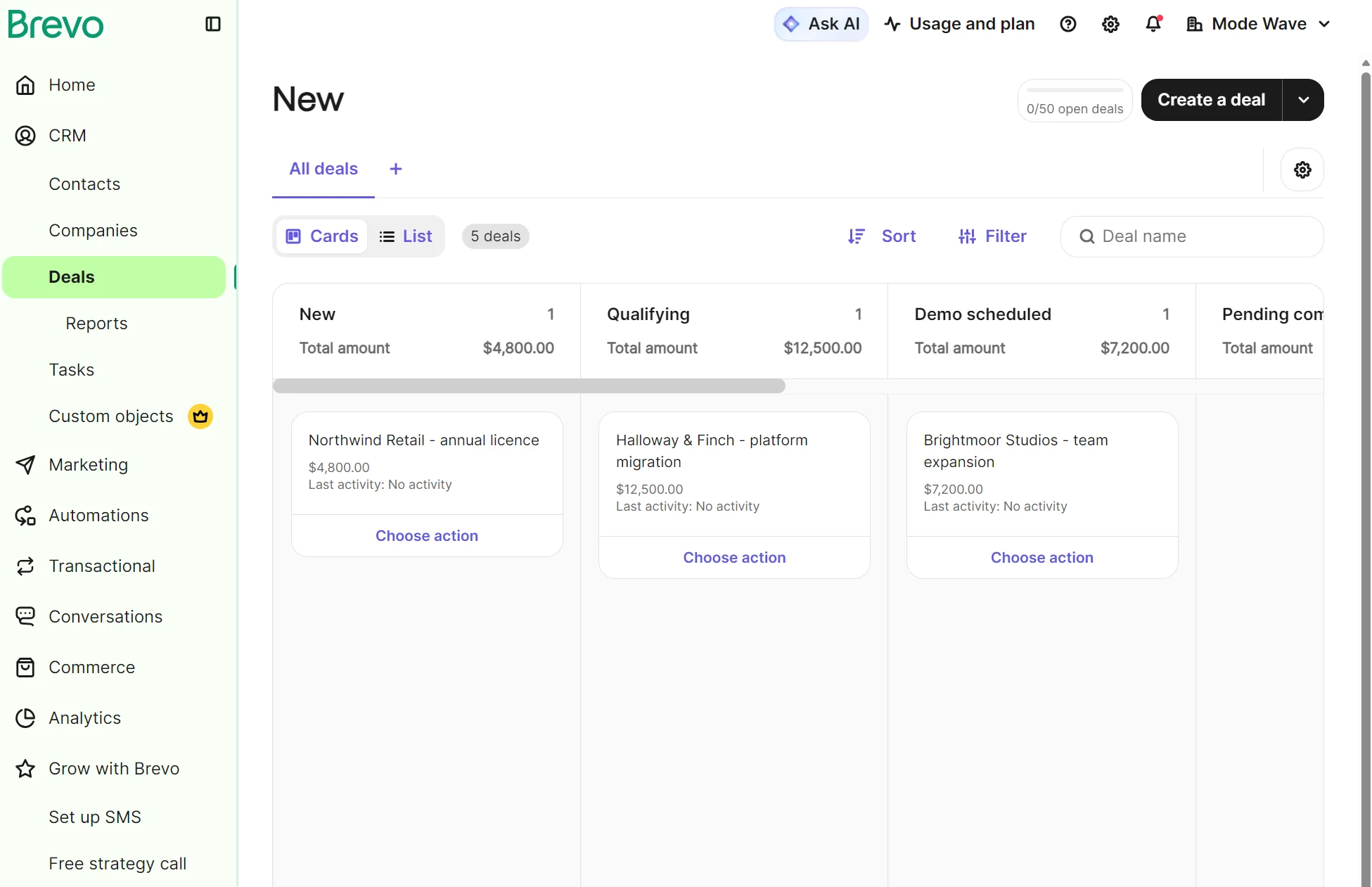This screenshot has width=1372, height=887.
Task: Expand the Create a deal dropdown arrow
Action: (1304, 100)
